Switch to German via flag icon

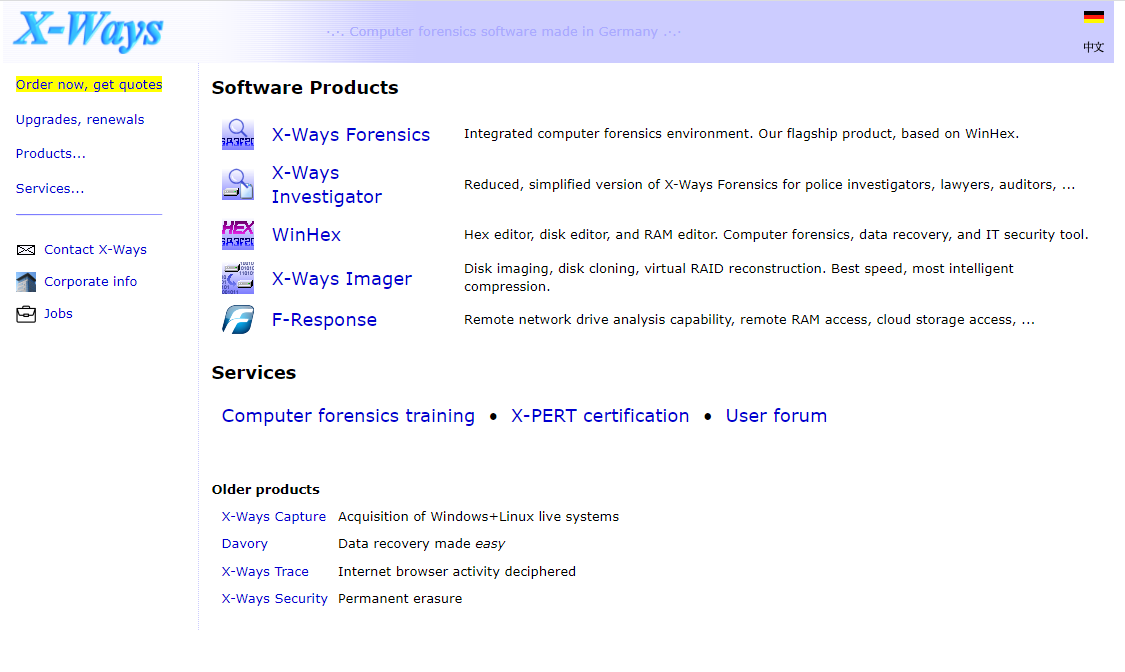1093,17
